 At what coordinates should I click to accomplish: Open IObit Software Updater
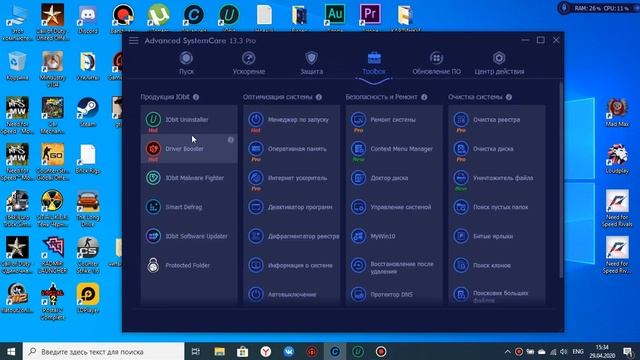[189, 236]
